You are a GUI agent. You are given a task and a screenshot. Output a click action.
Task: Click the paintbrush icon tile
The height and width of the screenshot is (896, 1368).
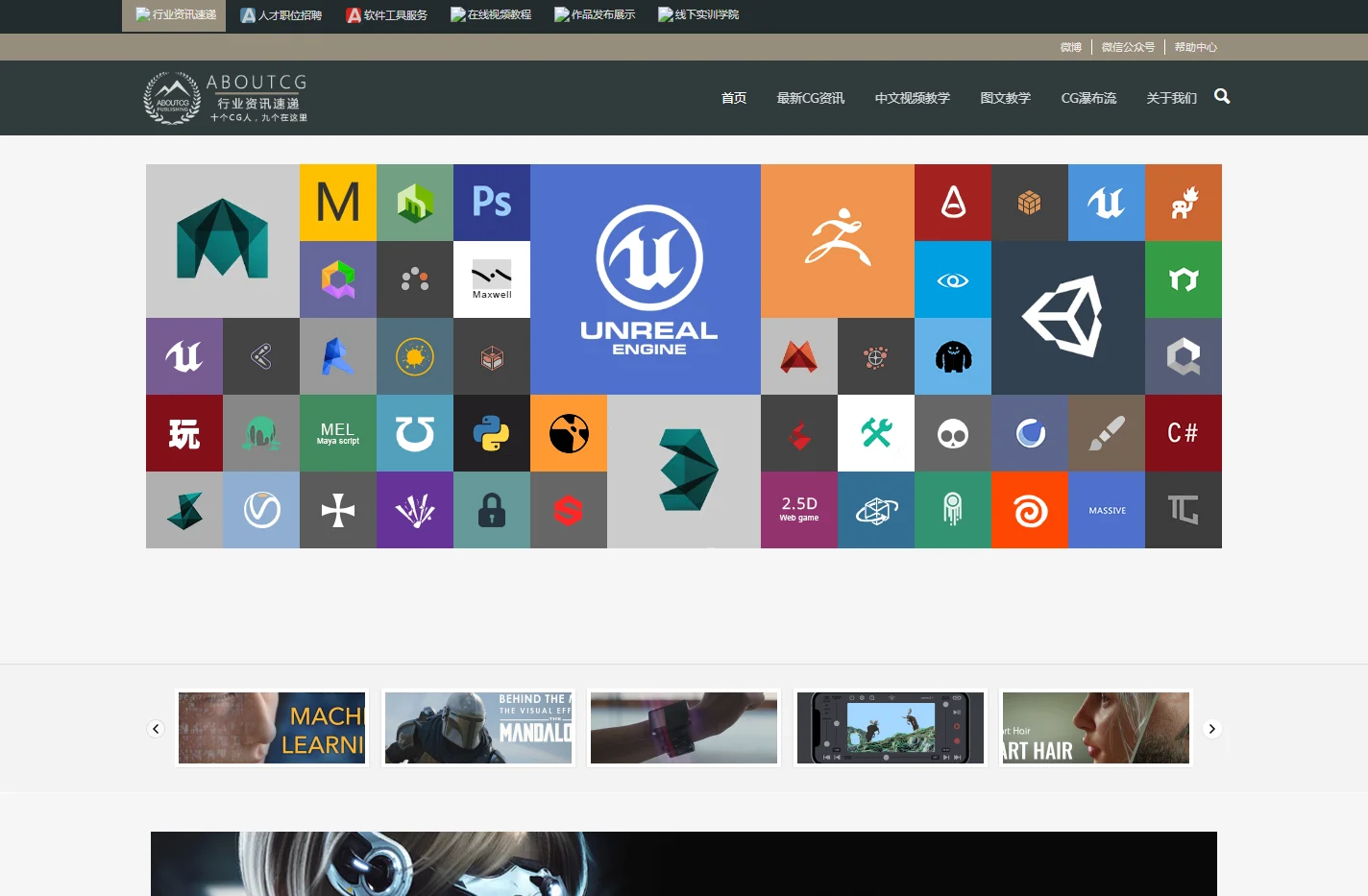(1107, 433)
